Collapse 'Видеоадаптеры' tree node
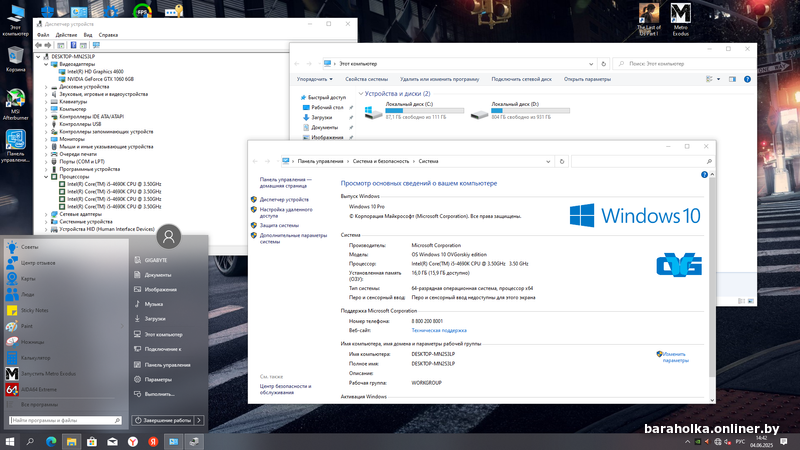 pyautogui.click(x=46, y=64)
